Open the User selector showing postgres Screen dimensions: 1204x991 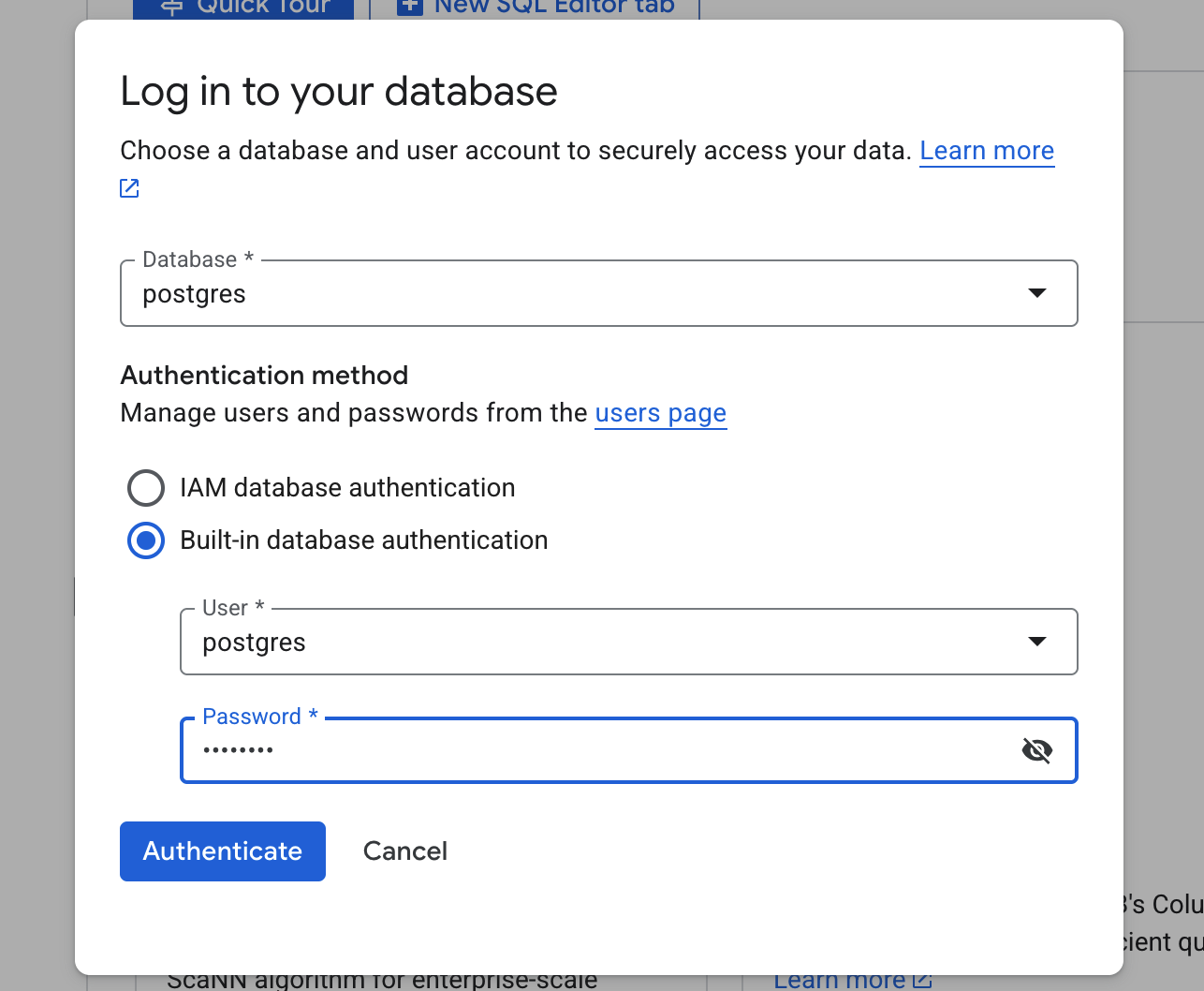click(628, 642)
